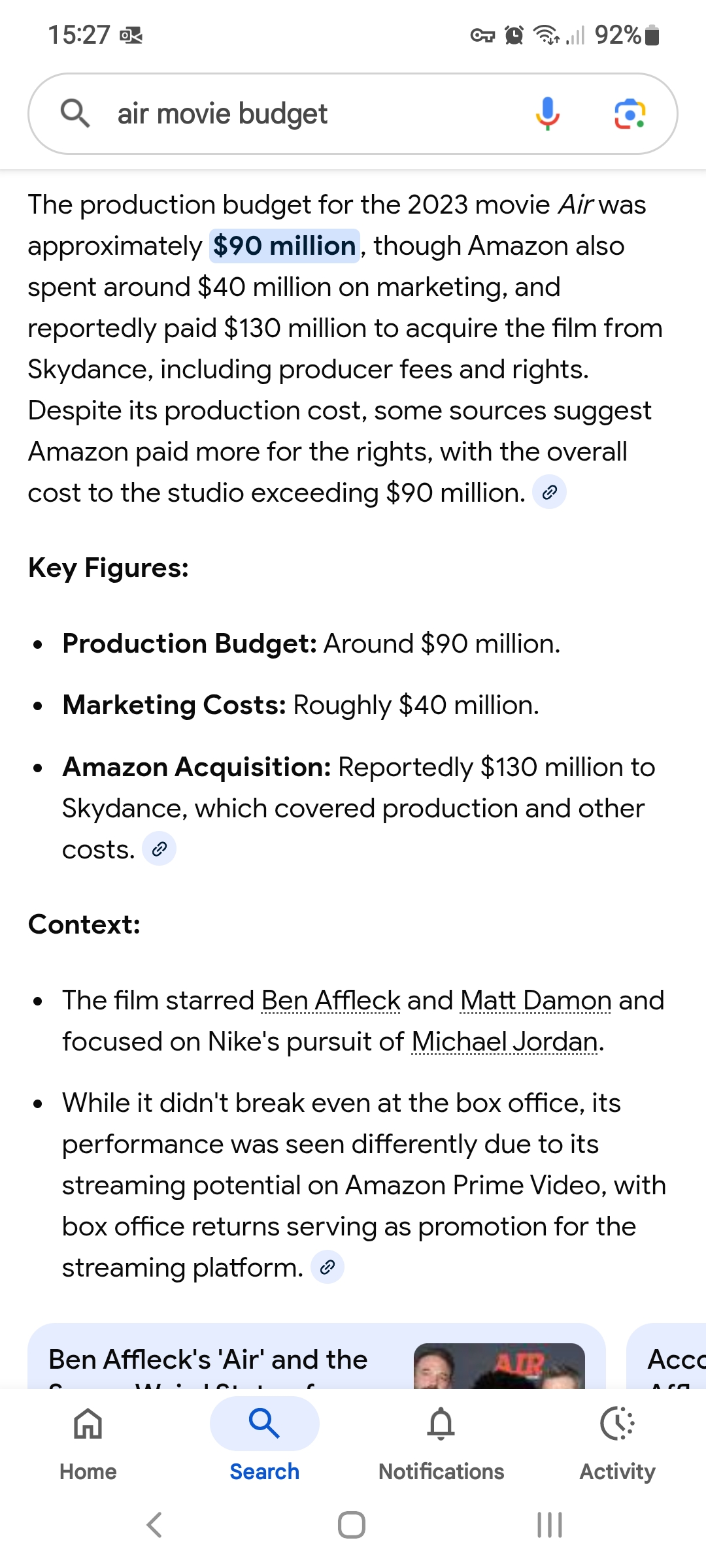Tap the search magnifier icon in search bar

click(75, 114)
